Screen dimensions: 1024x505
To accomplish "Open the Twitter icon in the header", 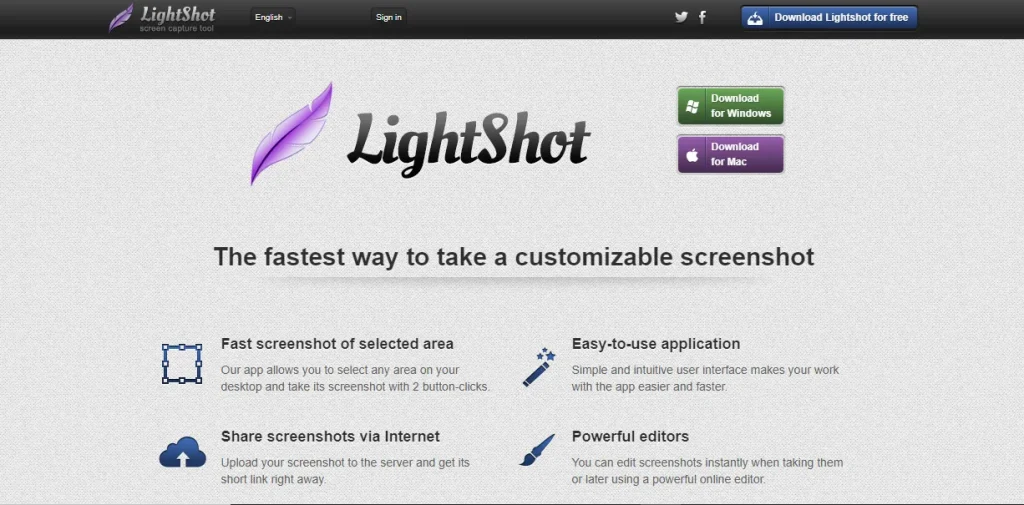I will 681,18.
